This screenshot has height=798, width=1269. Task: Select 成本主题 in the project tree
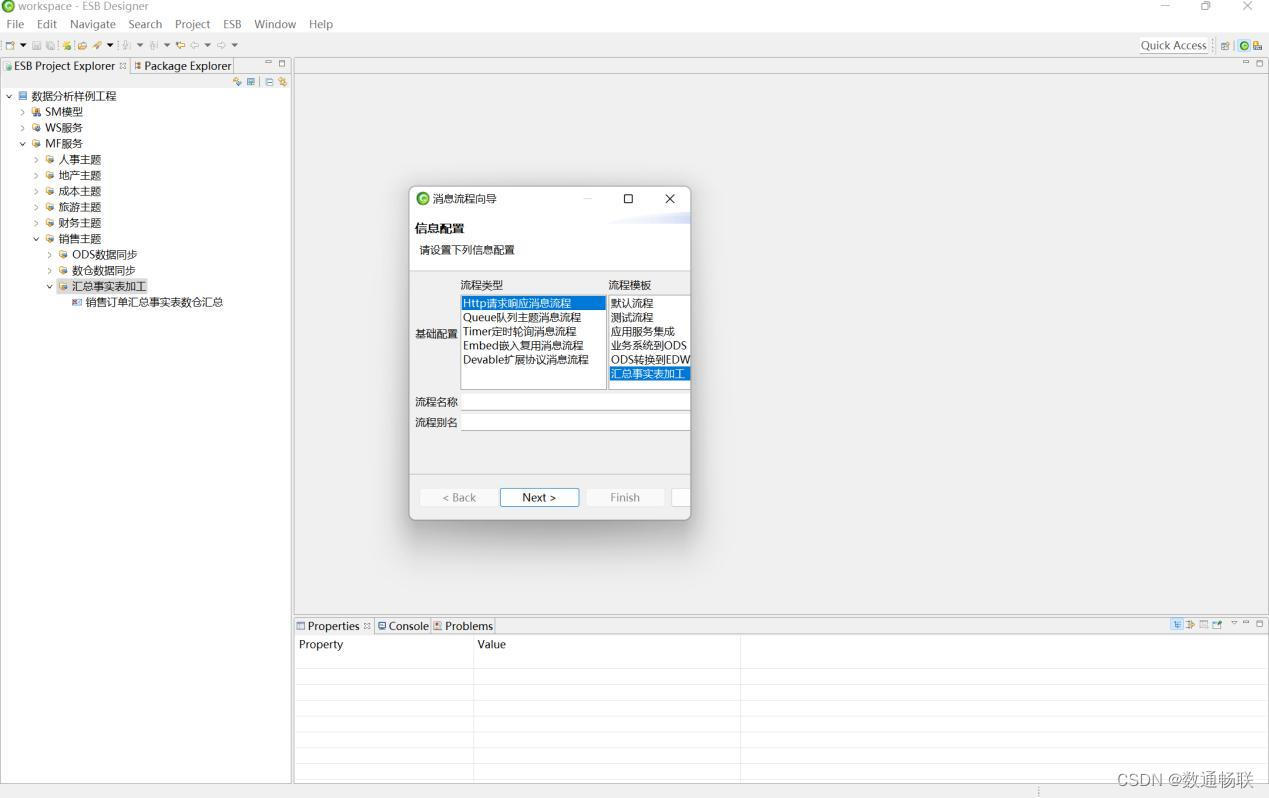[x=79, y=191]
